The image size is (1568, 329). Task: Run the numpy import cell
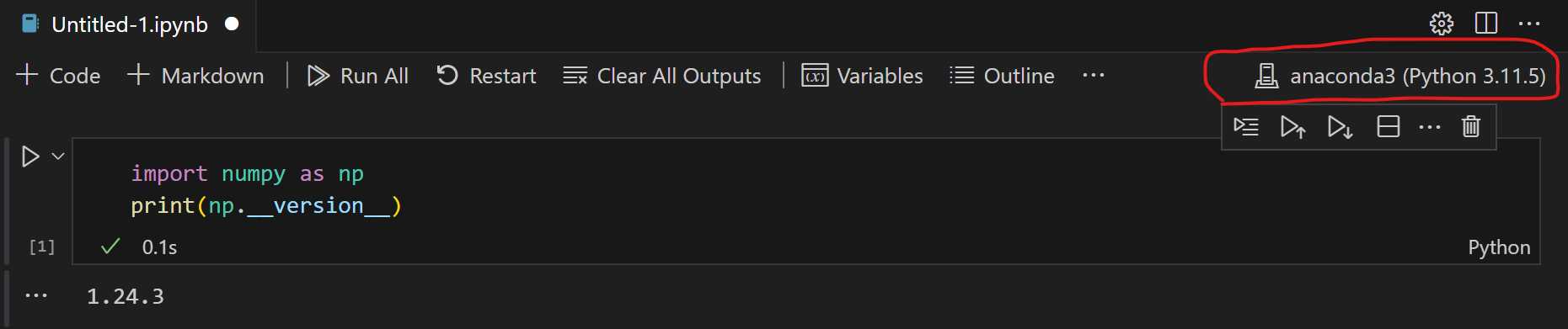[30, 157]
